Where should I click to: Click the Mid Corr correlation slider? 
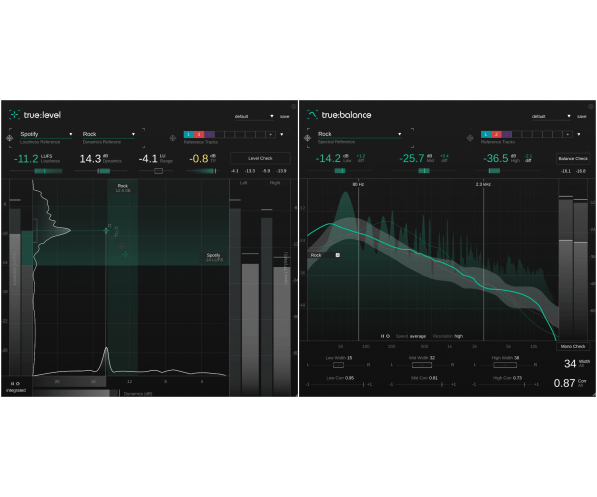tap(422, 385)
